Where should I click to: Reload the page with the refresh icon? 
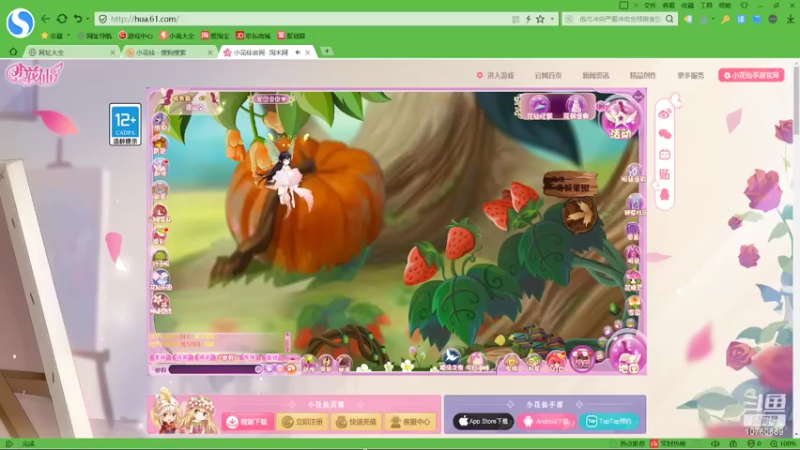tap(62, 19)
